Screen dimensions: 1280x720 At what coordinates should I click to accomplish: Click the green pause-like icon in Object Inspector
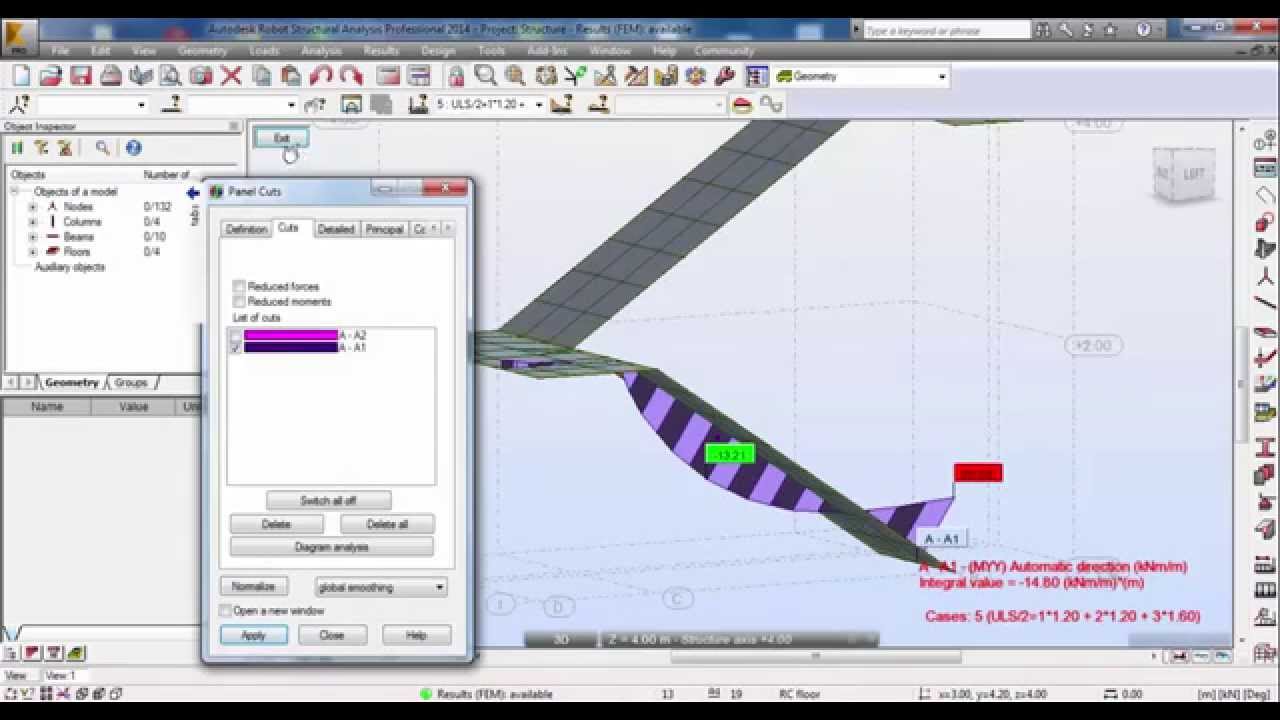click(17, 148)
